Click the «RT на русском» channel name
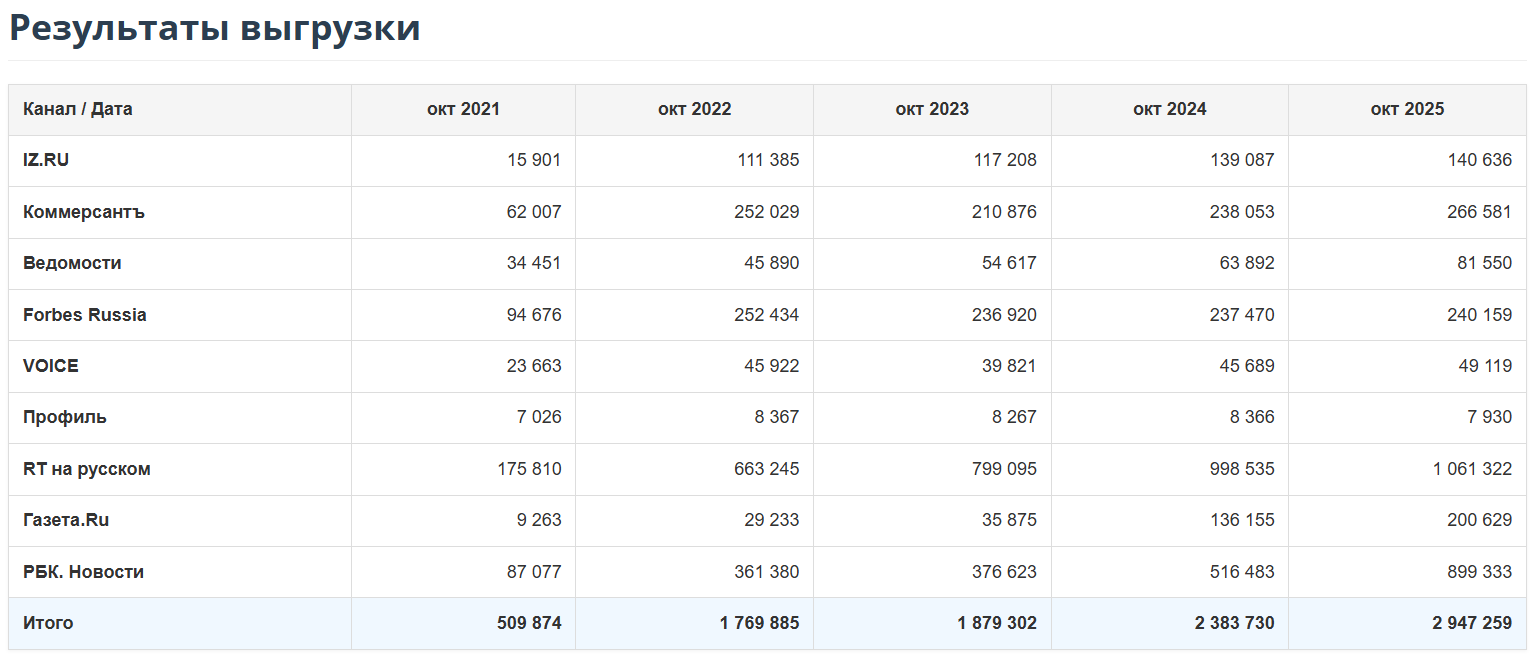This screenshot has width=1536, height=660. tap(86, 469)
